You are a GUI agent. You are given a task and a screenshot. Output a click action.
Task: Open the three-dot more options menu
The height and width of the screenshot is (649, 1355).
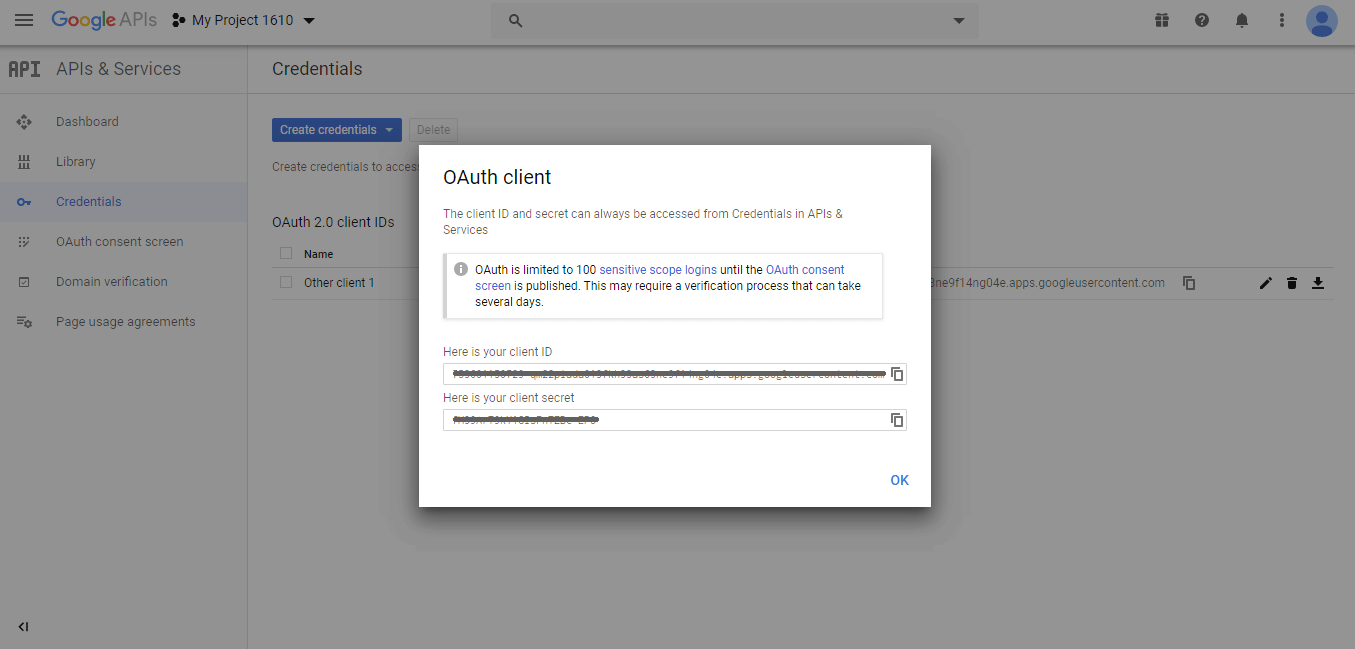[x=1282, y=20]
